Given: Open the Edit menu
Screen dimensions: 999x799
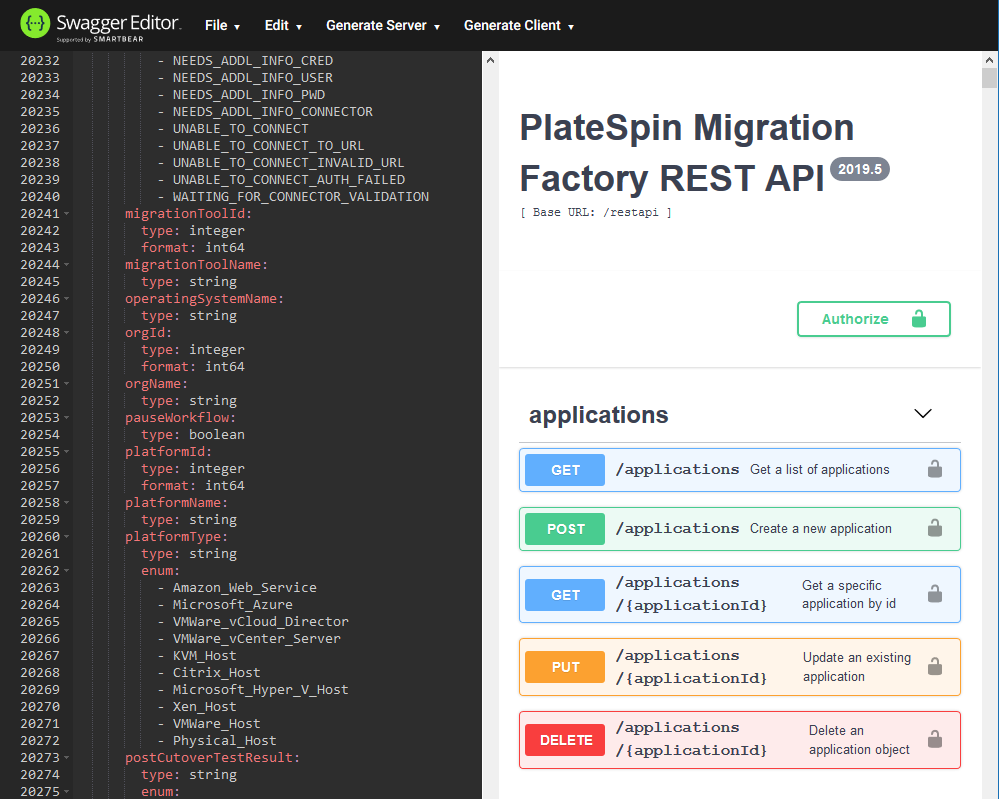Looking at the screenshot, I should pos(283,26).
